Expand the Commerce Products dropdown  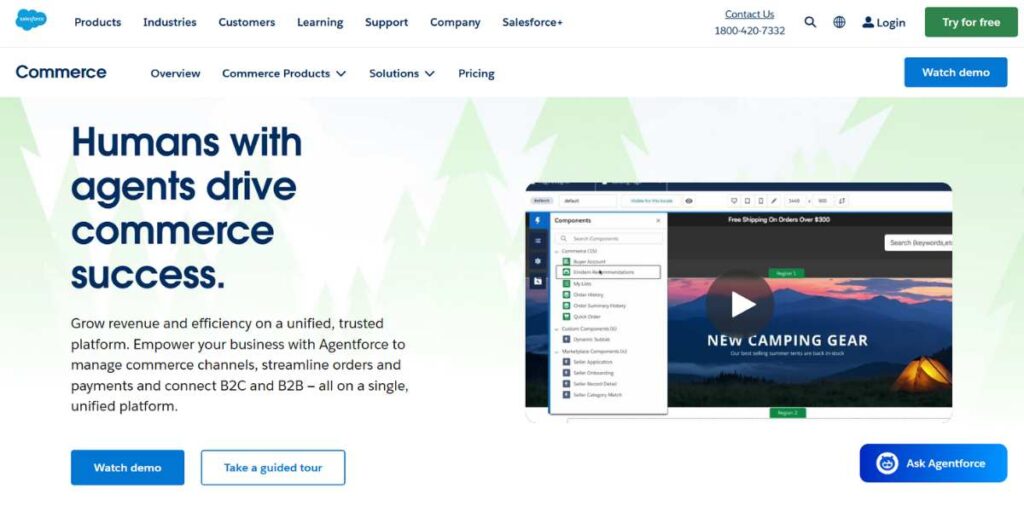(x=284, y=73)
